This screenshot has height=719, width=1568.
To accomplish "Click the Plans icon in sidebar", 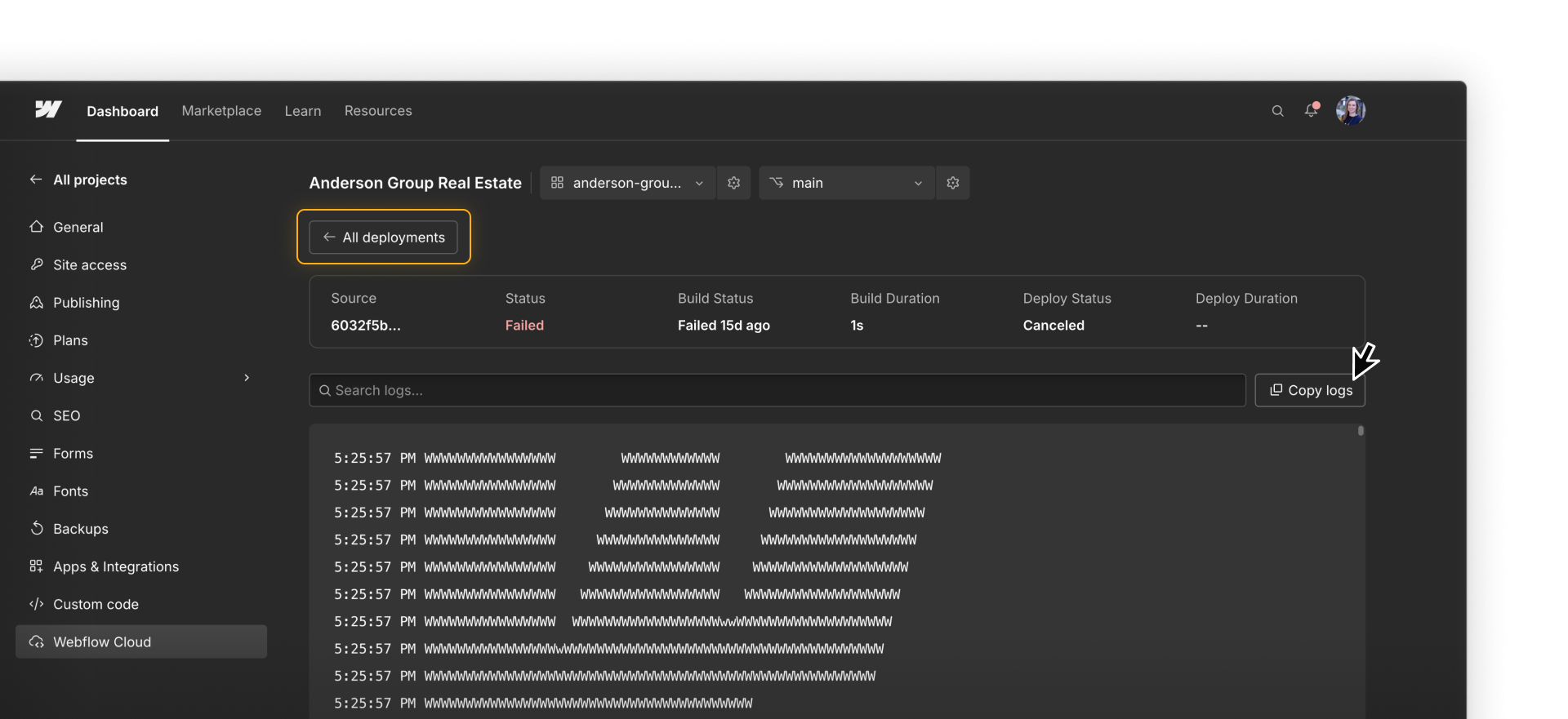I will [36, 340].
